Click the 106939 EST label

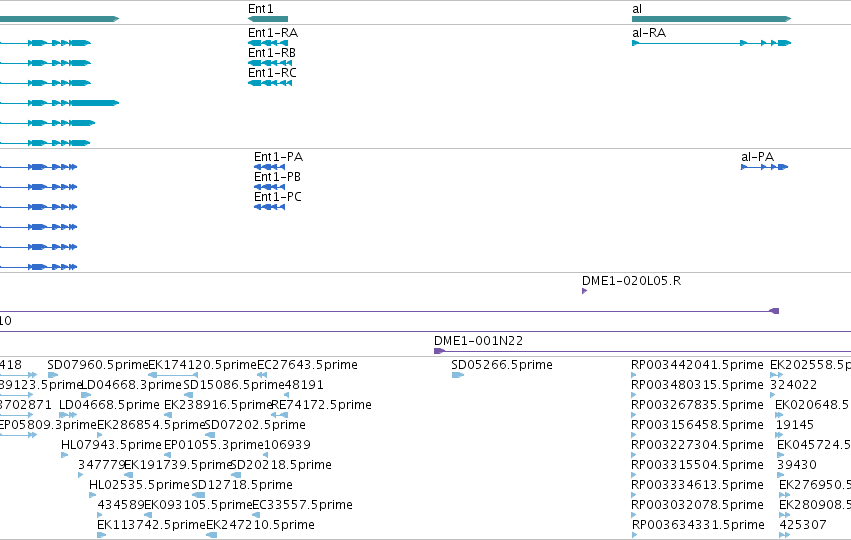point(287,445)
